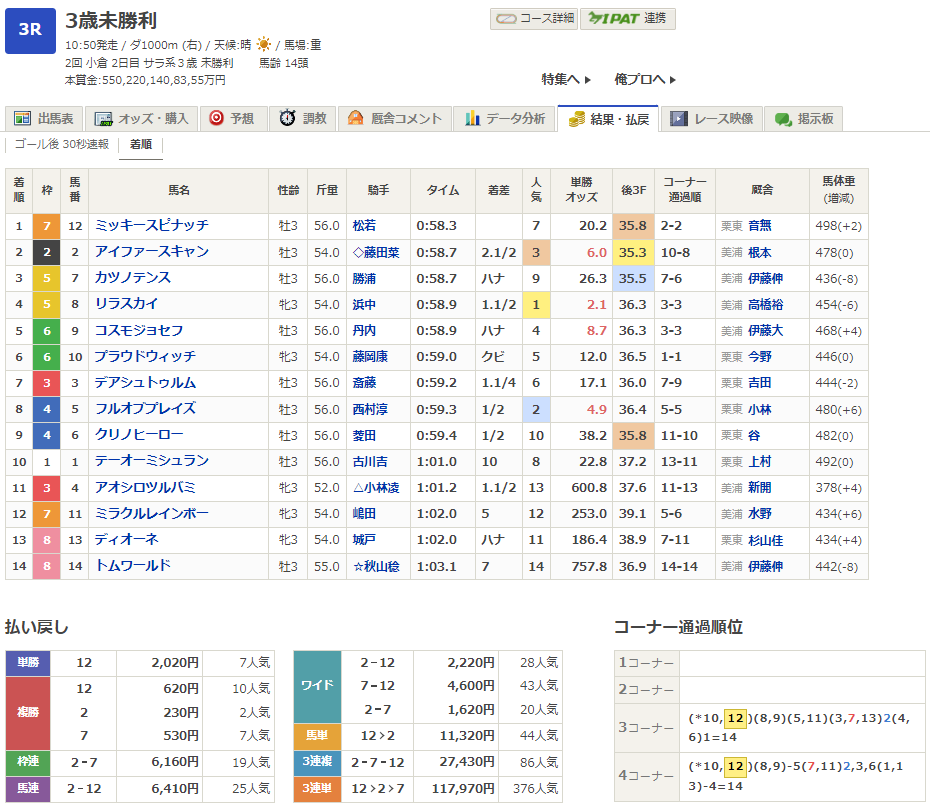Image resolution: width=930 pixels, height=806 pixels.
Task: Click speech bubble icon on 掲示板 tab
Action: tap(783, 119)
